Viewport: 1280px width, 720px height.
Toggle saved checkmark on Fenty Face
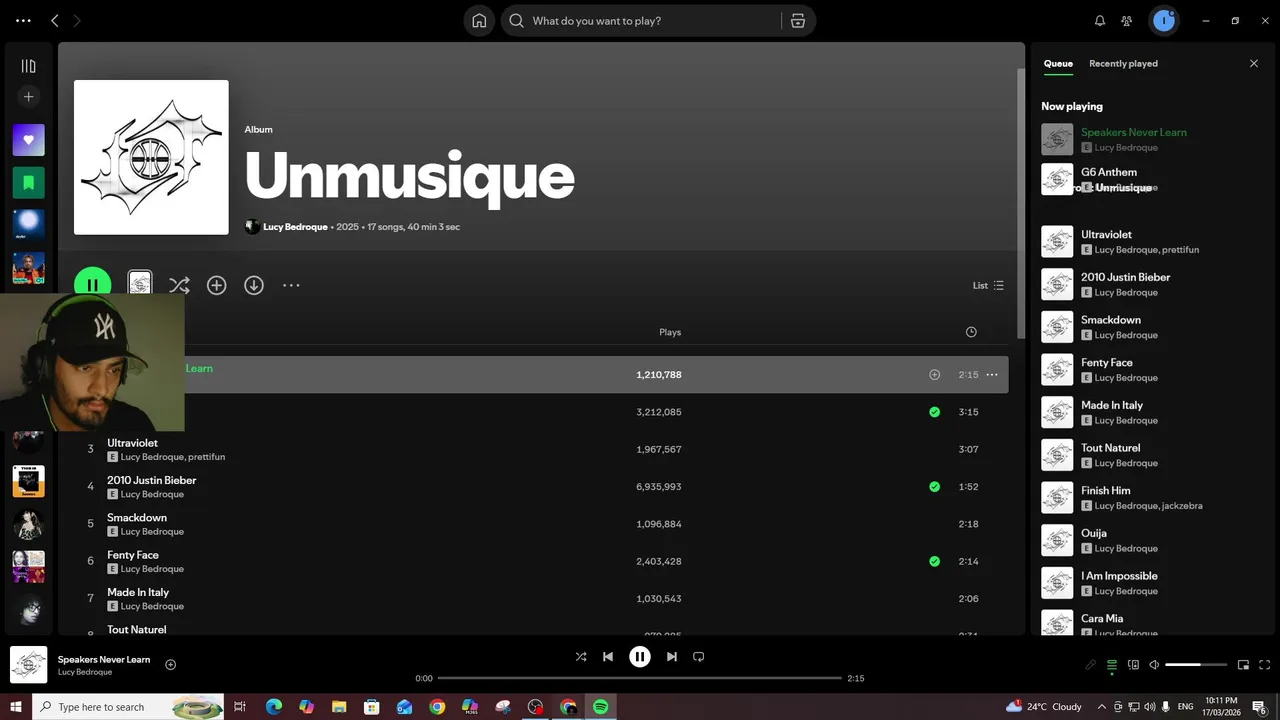[x=934, y=561]
